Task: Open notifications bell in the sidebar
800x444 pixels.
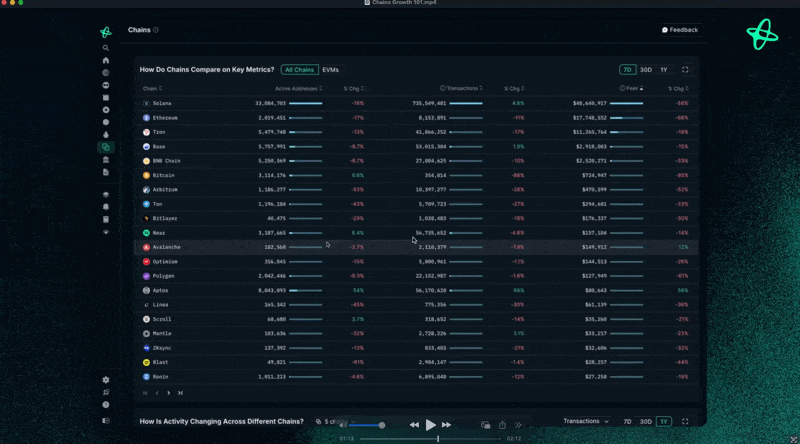Action: click(106, 207)
